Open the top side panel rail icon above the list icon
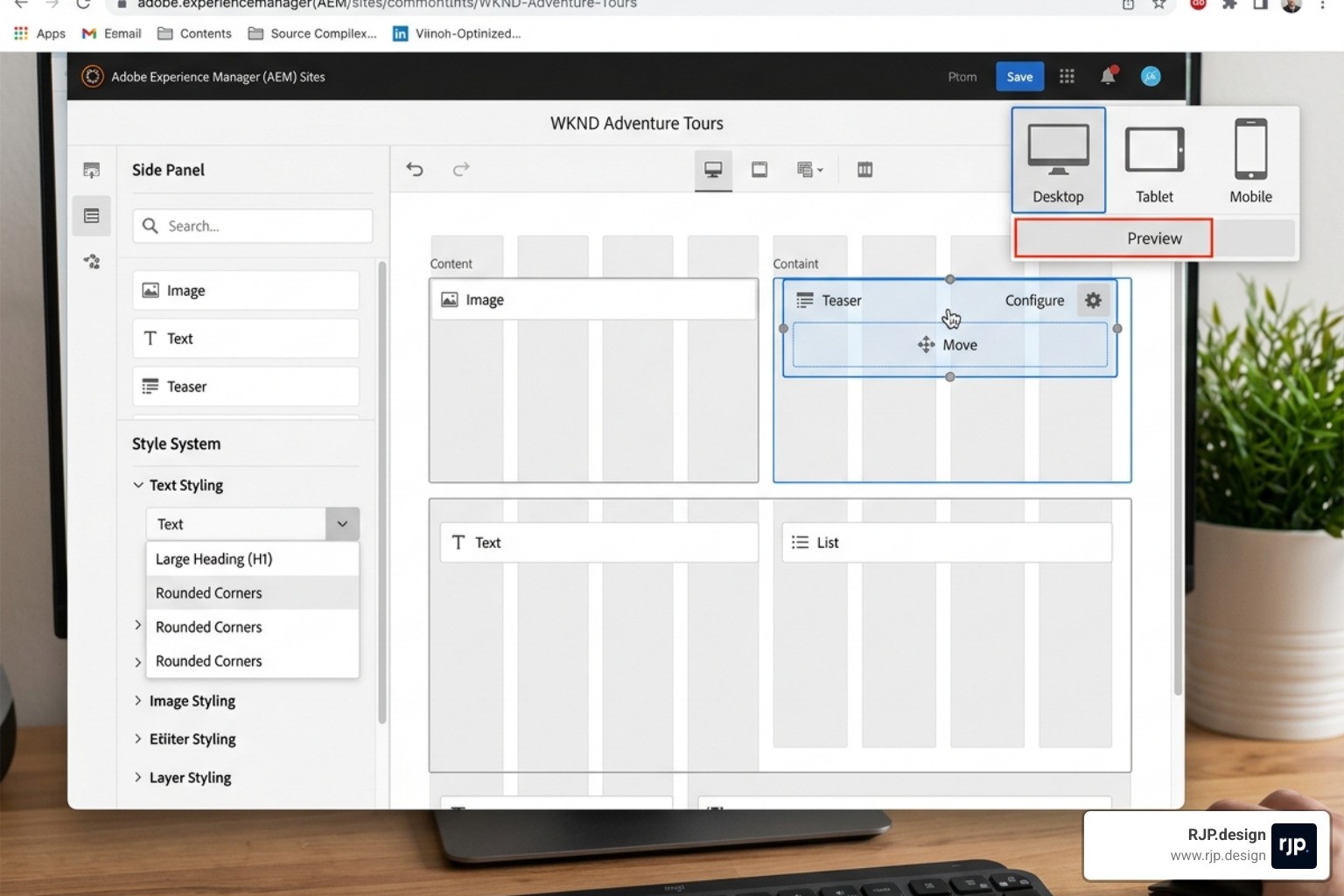This screenshot has height=896, width=1344. (92, 170)
